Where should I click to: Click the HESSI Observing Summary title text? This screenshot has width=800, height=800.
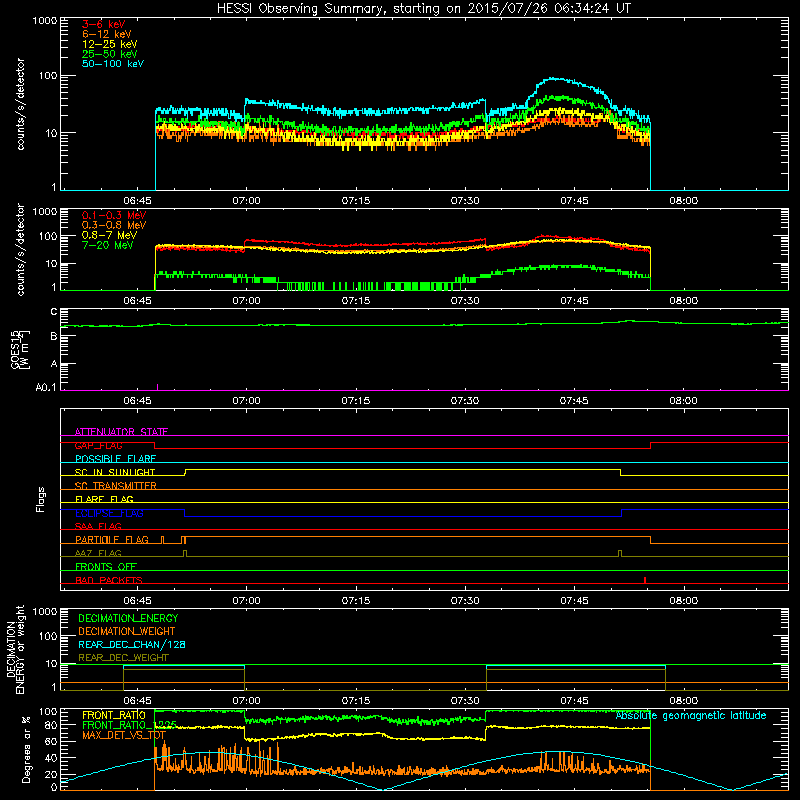coord(423,9)
